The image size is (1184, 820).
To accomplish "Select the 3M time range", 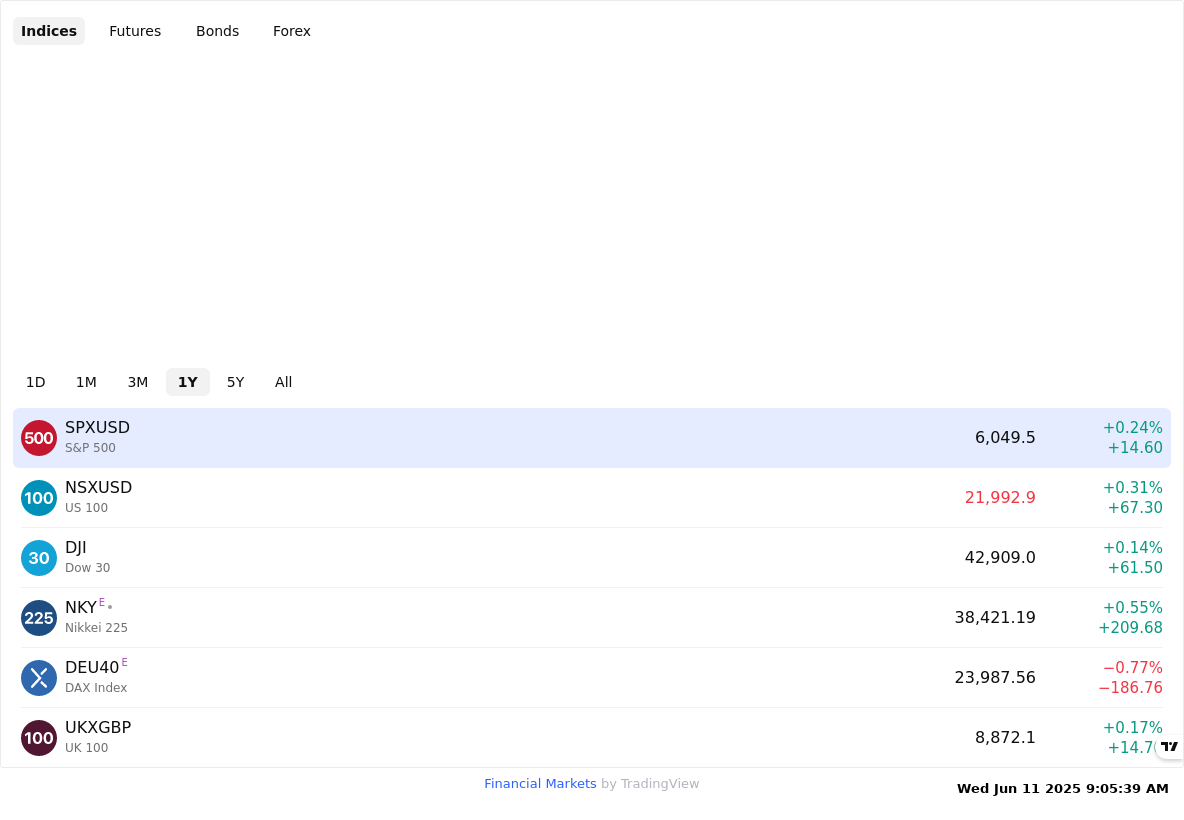I will point(137,382).
